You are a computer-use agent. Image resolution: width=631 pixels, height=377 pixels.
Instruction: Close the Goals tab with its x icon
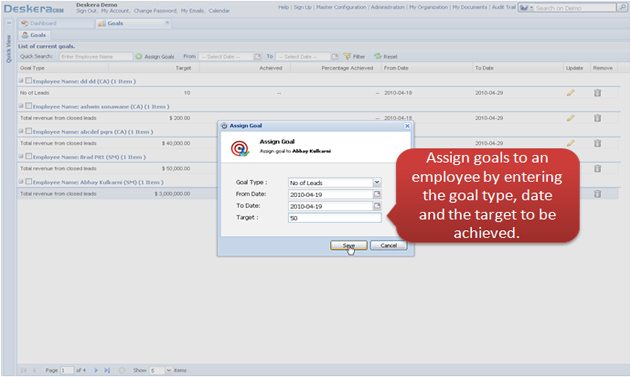(167, 23)
